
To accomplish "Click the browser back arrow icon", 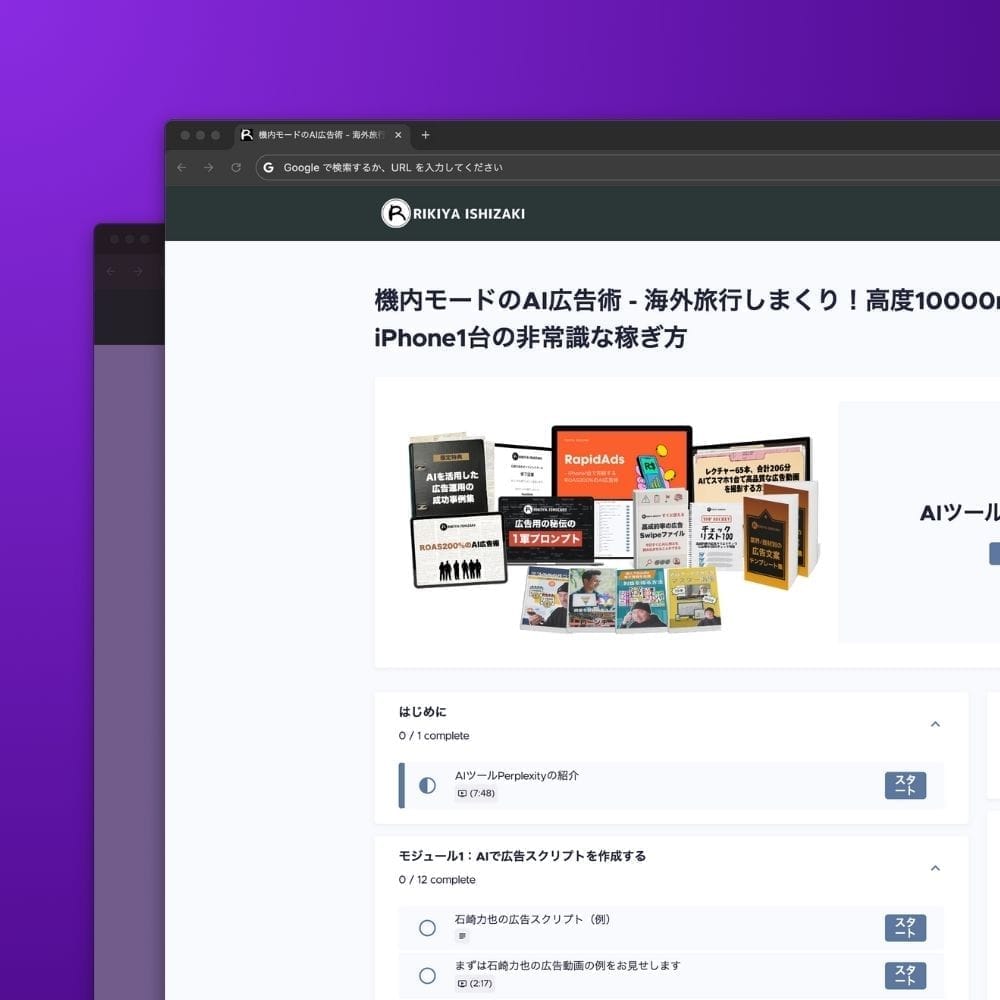I will (x=181, y=168).
